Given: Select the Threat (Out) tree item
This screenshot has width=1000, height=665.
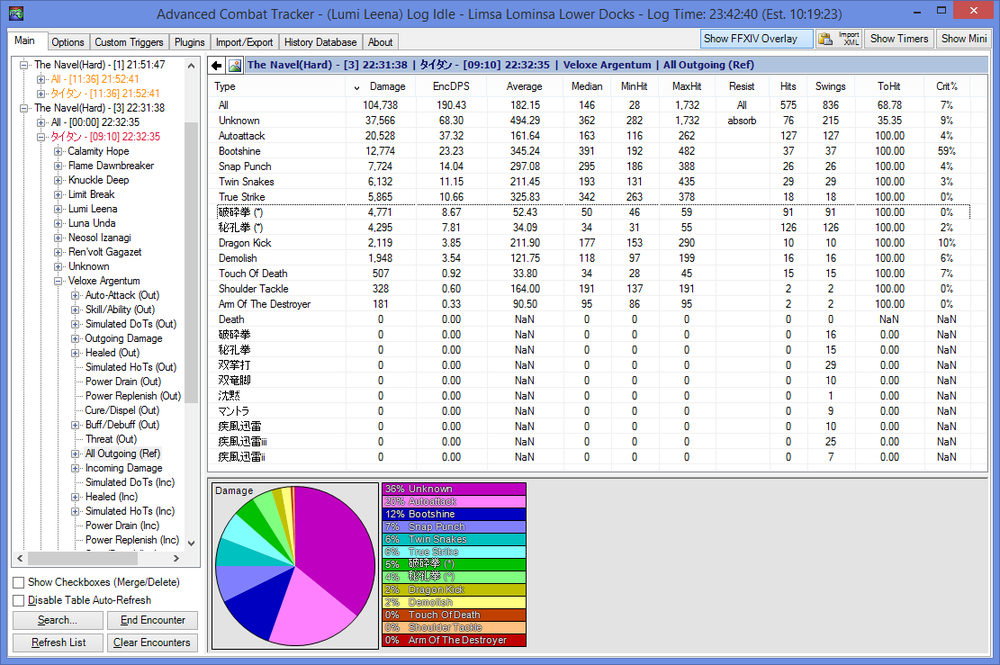Looking at the screenshot, I should tap(111, 439).
